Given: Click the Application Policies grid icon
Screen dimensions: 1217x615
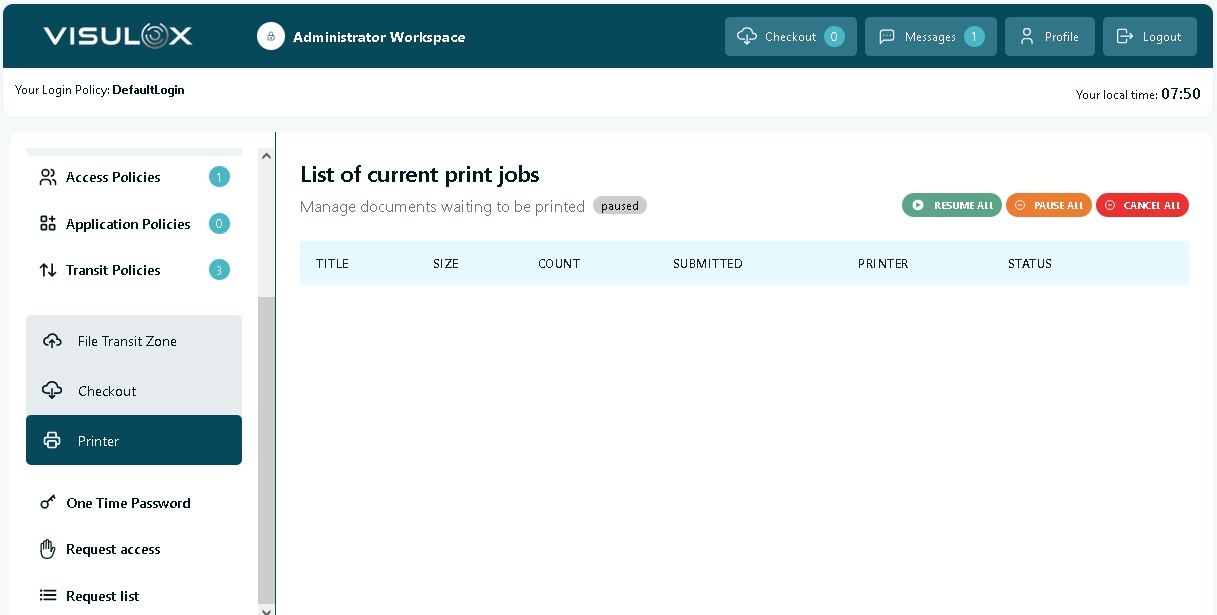Looking at the screenshot, I should pyautogui.click(x=47, y=224).
